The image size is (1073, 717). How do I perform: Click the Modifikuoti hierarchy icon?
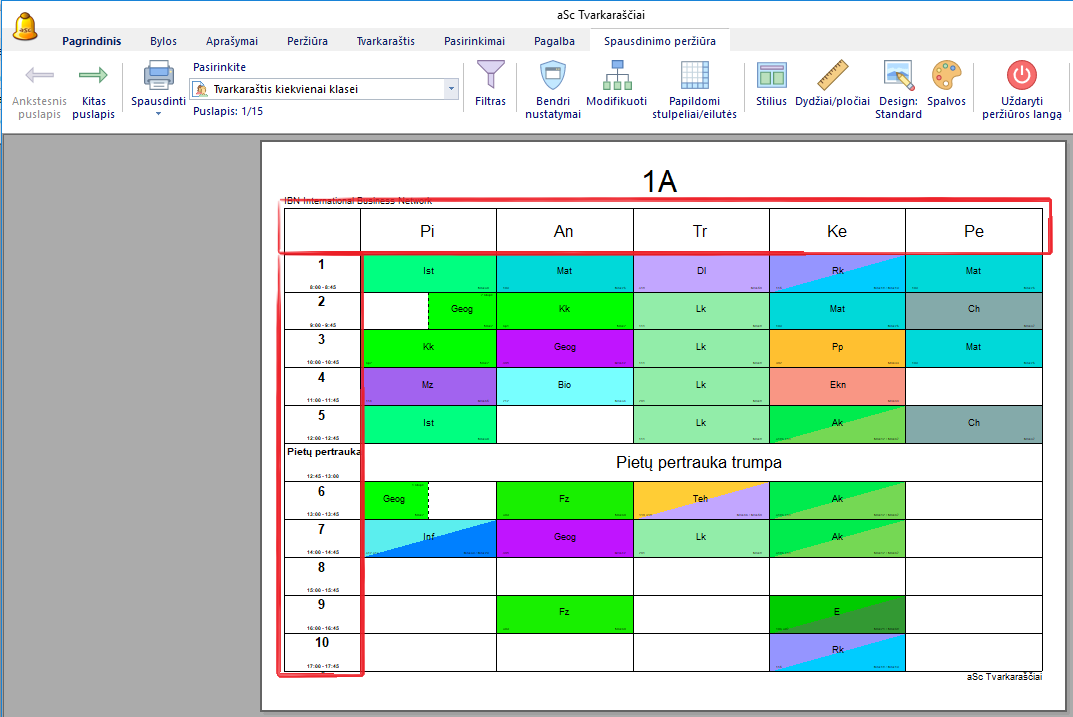click(616, 76)
